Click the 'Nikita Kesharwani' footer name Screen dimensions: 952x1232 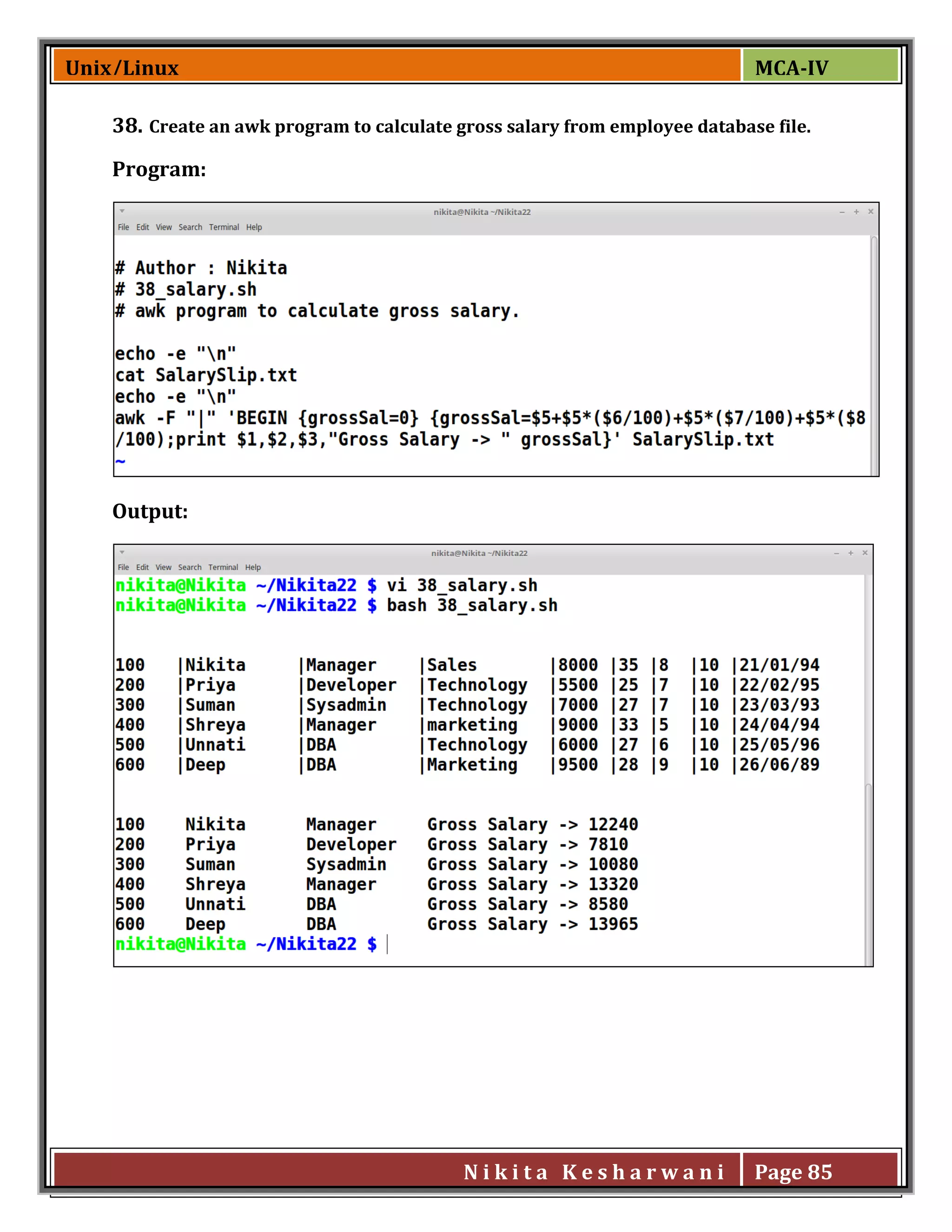coord(594,1172)
